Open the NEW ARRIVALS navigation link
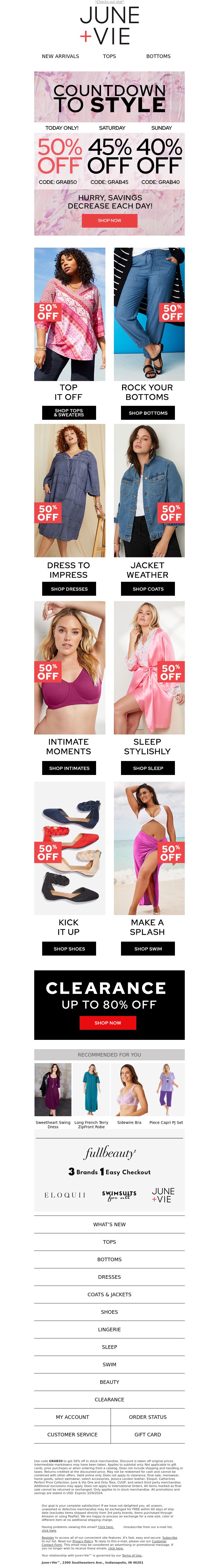 (60, 56)
